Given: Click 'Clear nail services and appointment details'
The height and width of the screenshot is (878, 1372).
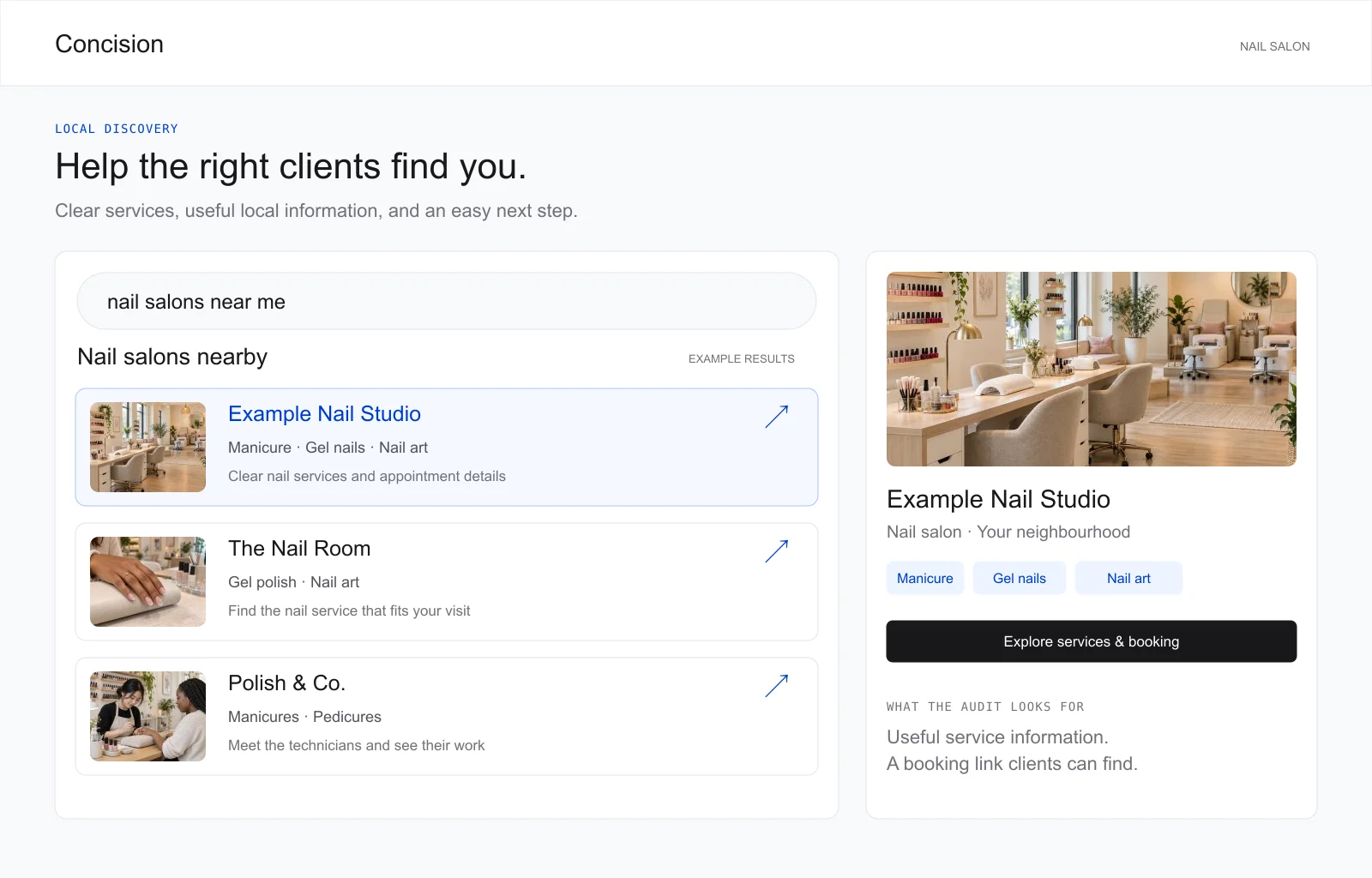Looking at the screenshot, I should pyautogui.click(x=367, y=476).
